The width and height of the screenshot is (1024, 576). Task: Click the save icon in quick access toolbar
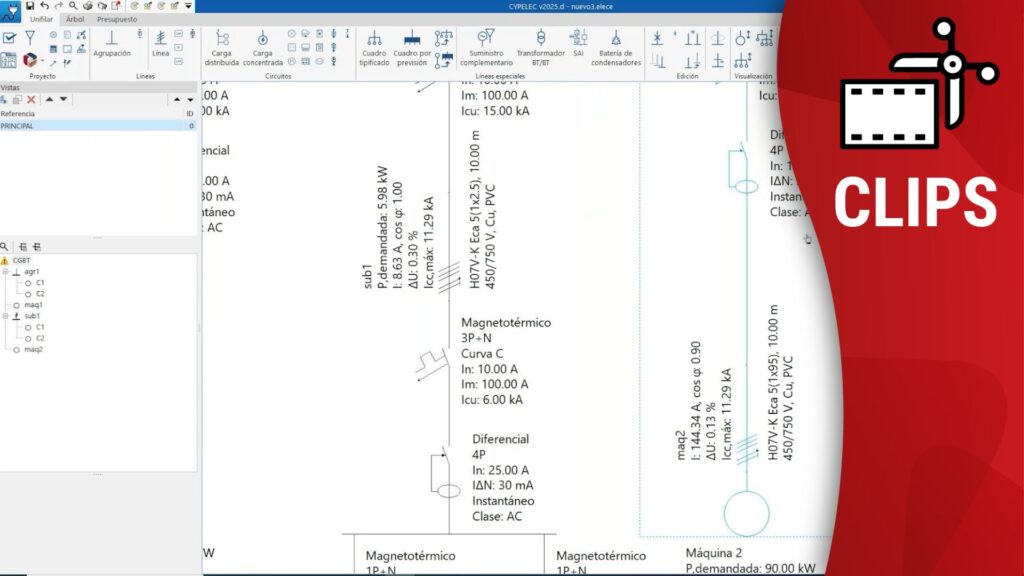click(30, 6)
